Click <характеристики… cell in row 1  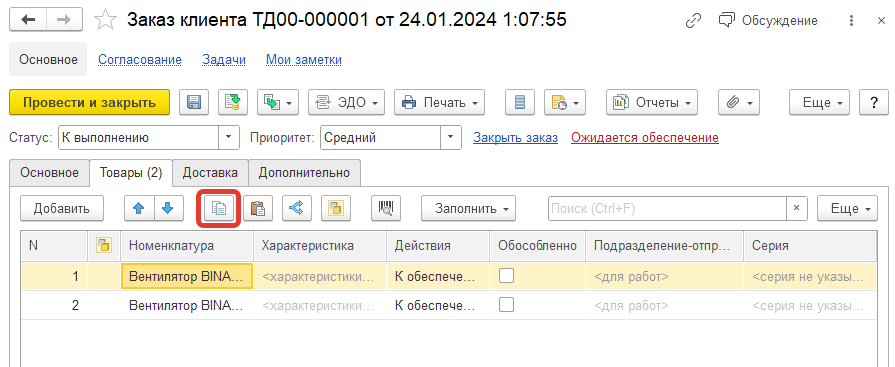coord(320,276)
